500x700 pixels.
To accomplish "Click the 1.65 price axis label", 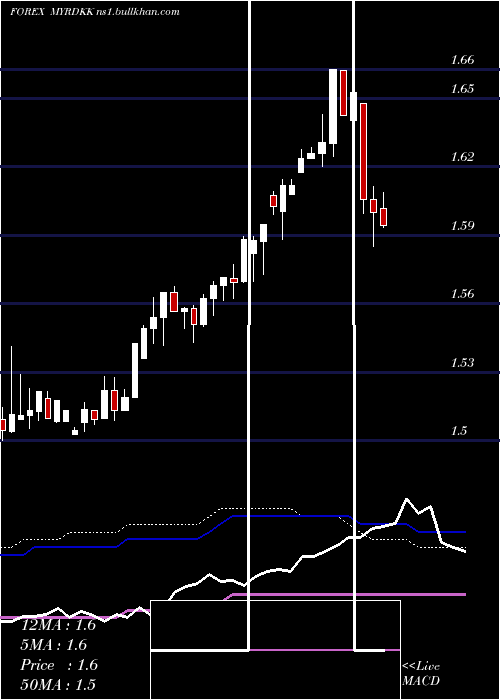I will click(462, 88).
